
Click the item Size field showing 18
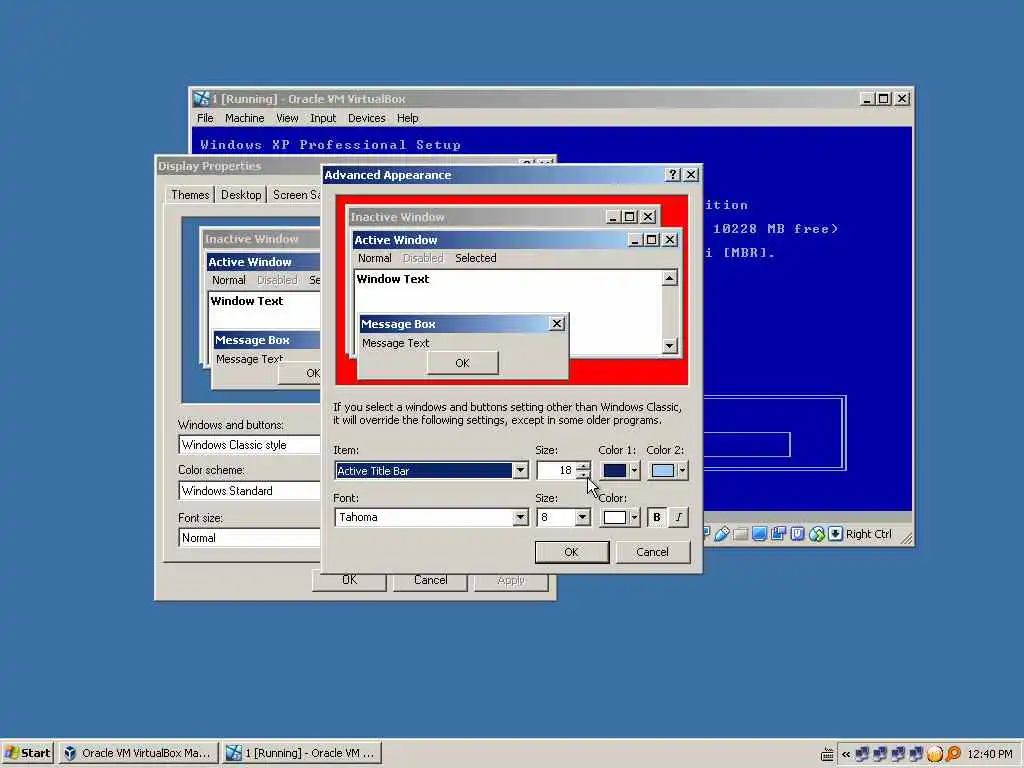[x=556, y=471]
